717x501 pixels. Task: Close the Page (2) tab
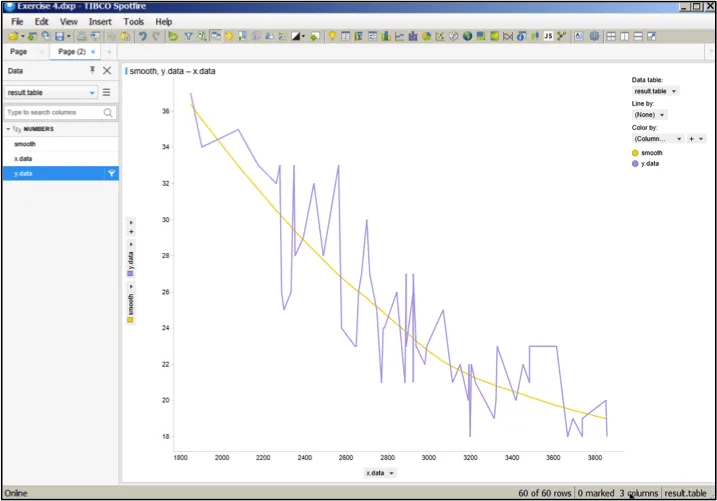[93, 52]
